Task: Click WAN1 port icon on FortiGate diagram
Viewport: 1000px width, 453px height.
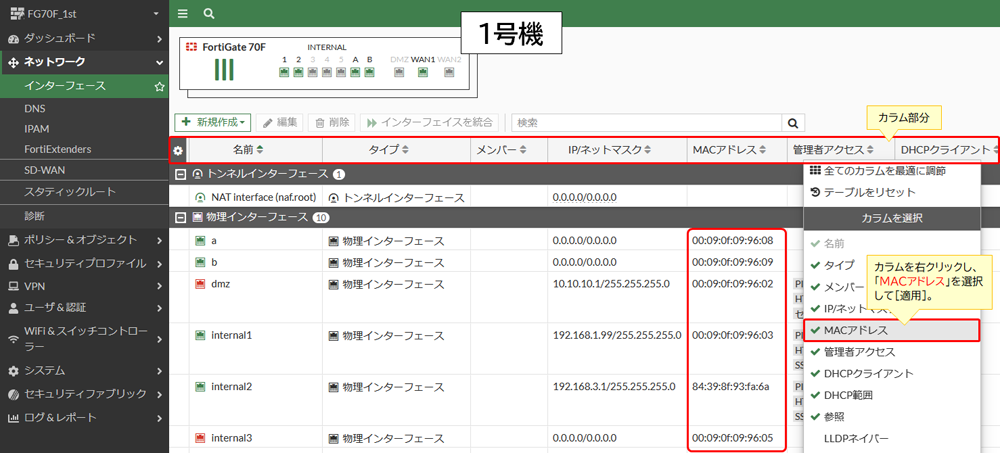Action: (422, 72)
